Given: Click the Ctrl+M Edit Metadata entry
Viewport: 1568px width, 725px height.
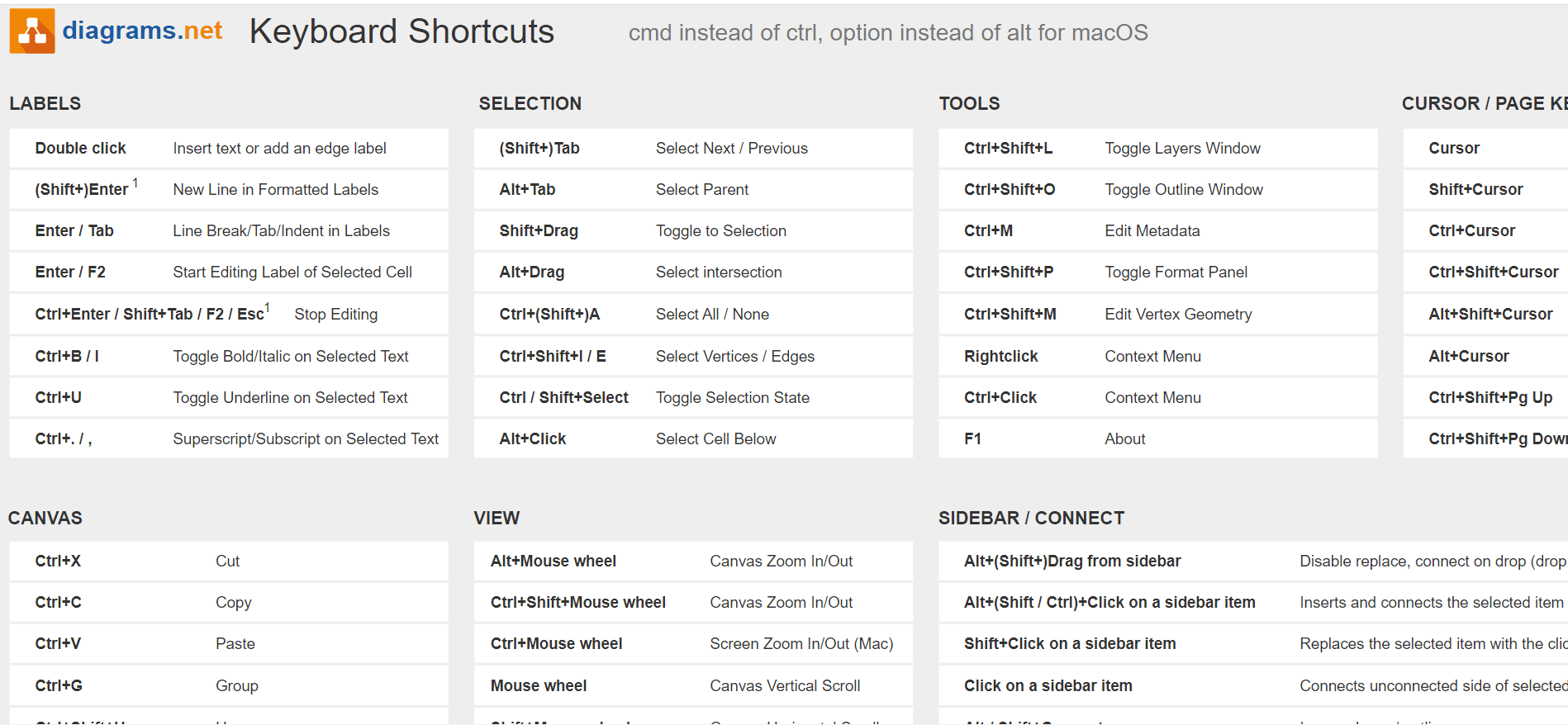Looking at the screenshot, I should click(x=1157, y=231).
